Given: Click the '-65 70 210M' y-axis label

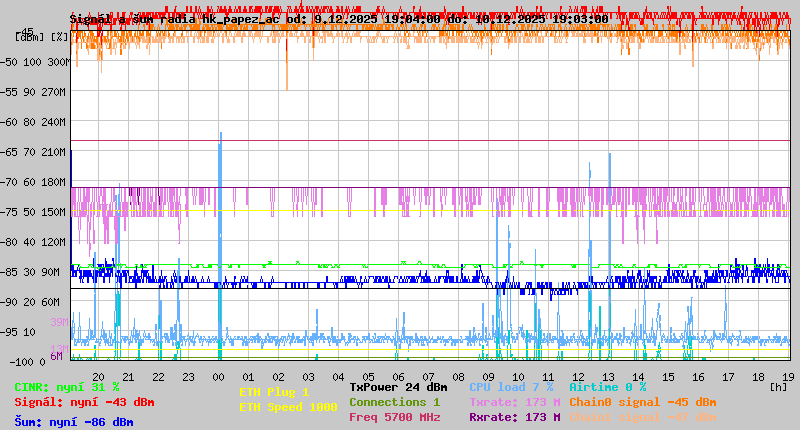Looking at the screenshot, I should (35, 153).
